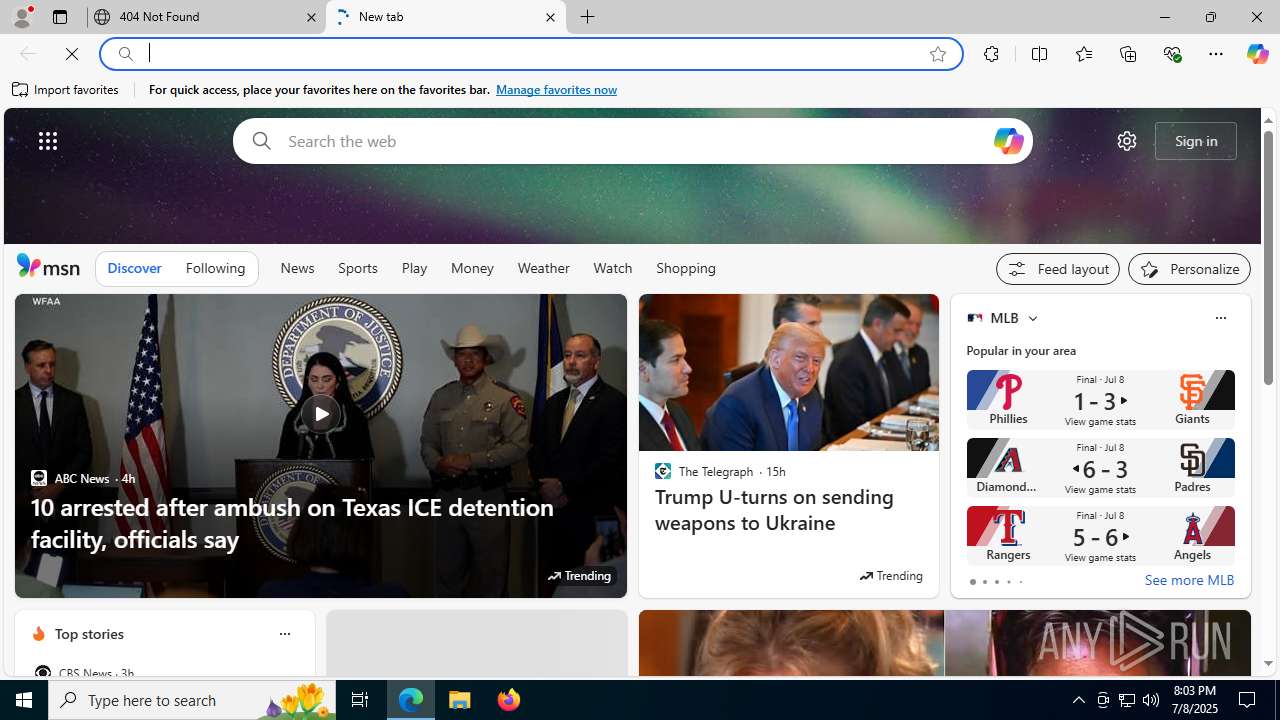Screen dimensions: 1280x720
Task: Open Copilot in the search box
Action: [1008, 141]
